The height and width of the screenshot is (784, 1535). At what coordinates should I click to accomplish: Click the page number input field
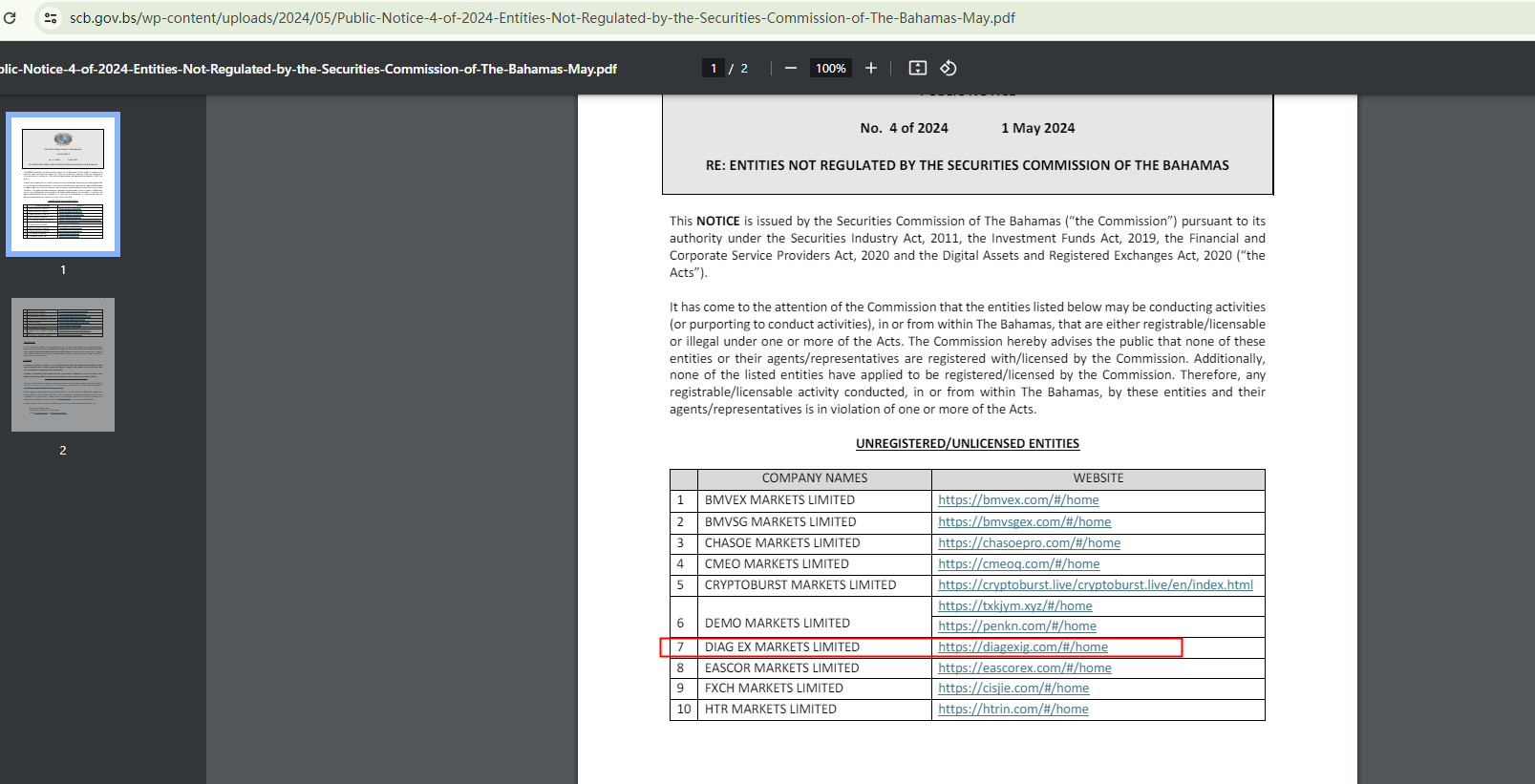pyautogui.click(x=714, y=68)
